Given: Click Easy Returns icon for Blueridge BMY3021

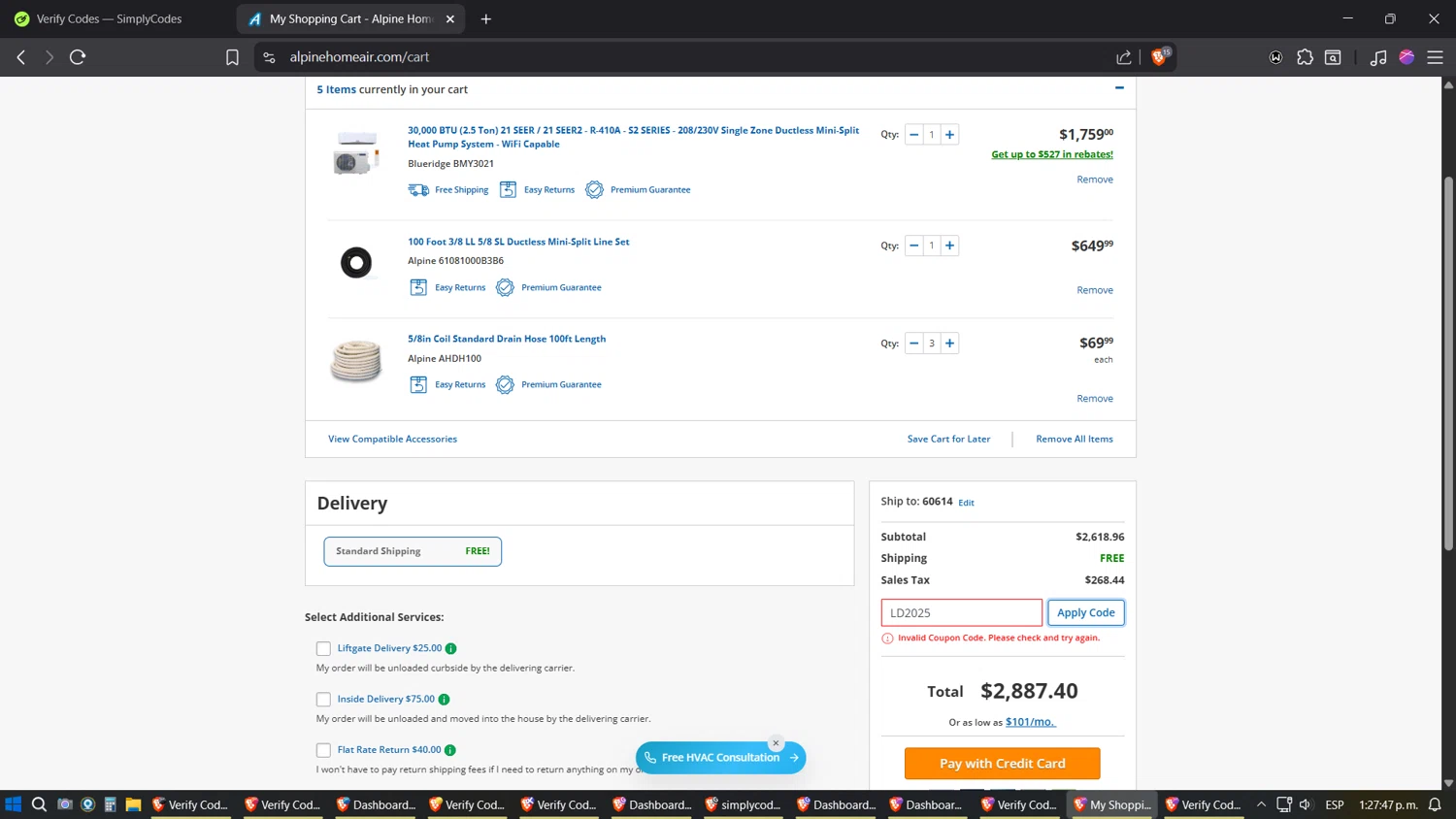Looking at the screenshot, I should (x=508, y=189).
